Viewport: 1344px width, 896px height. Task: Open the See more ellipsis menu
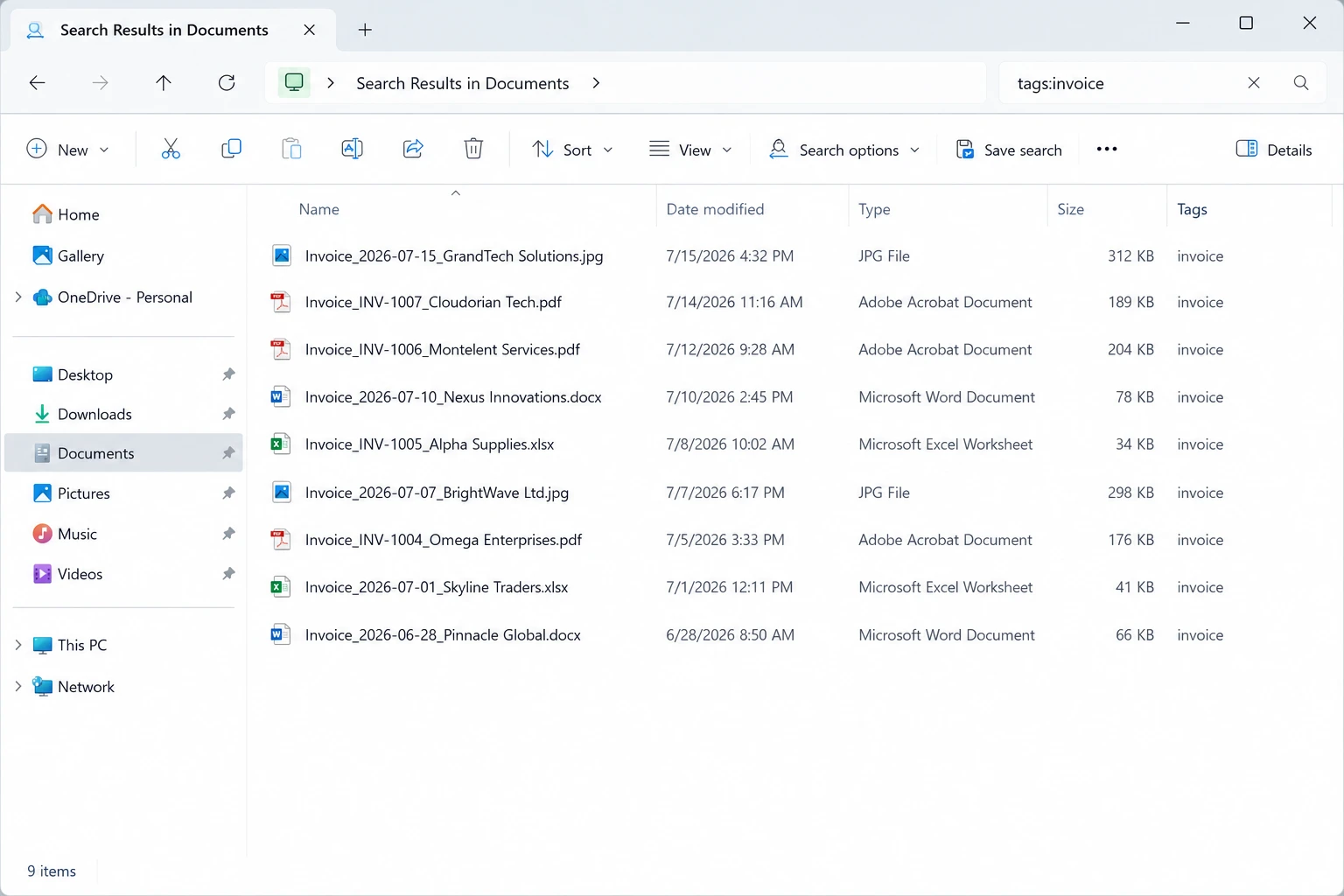point(1107,149)
